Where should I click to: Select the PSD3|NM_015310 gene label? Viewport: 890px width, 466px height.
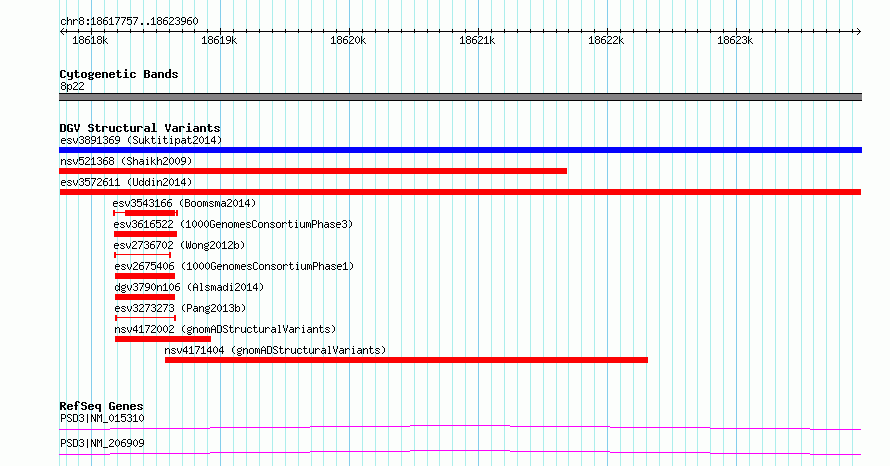coord(102,418)
